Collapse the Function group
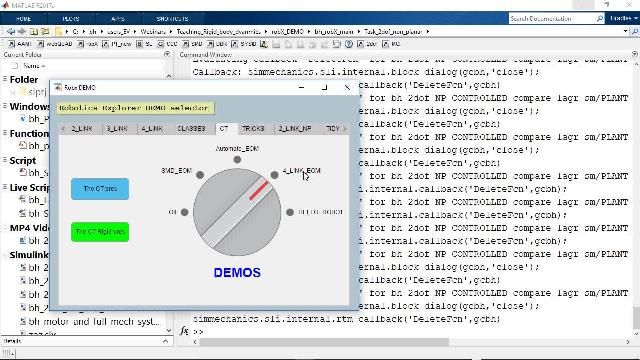Screen dimensions: 640x360 click(5, 133)
